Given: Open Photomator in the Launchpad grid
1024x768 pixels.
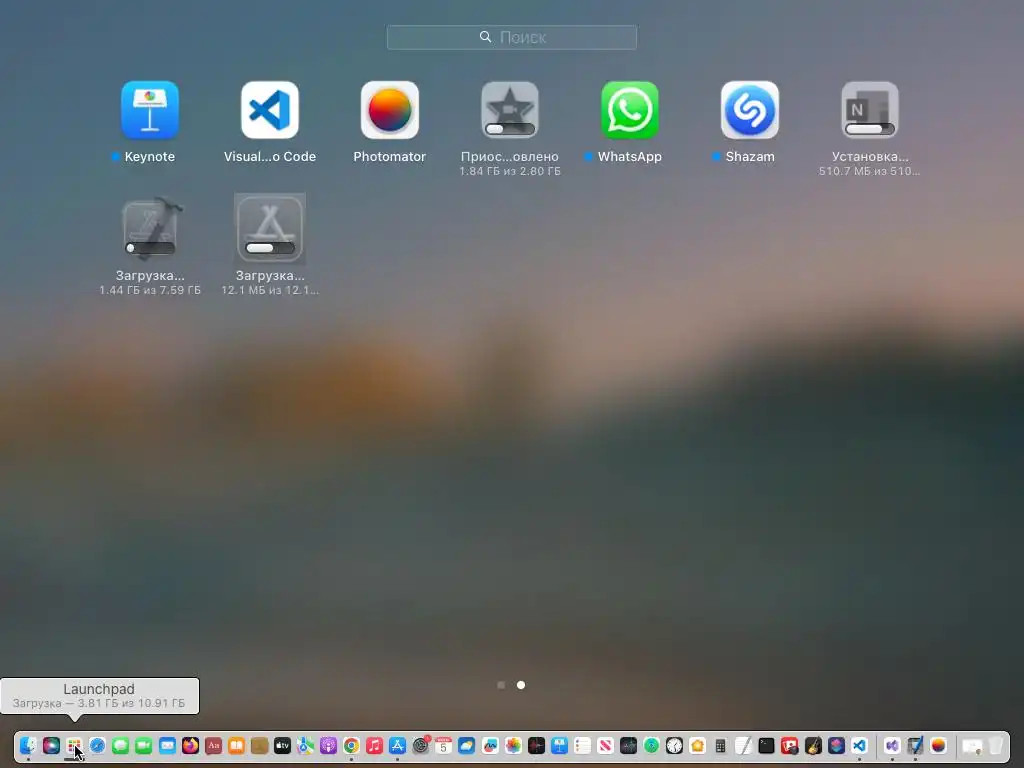Looking at the screenshot, I should (390, 110).
